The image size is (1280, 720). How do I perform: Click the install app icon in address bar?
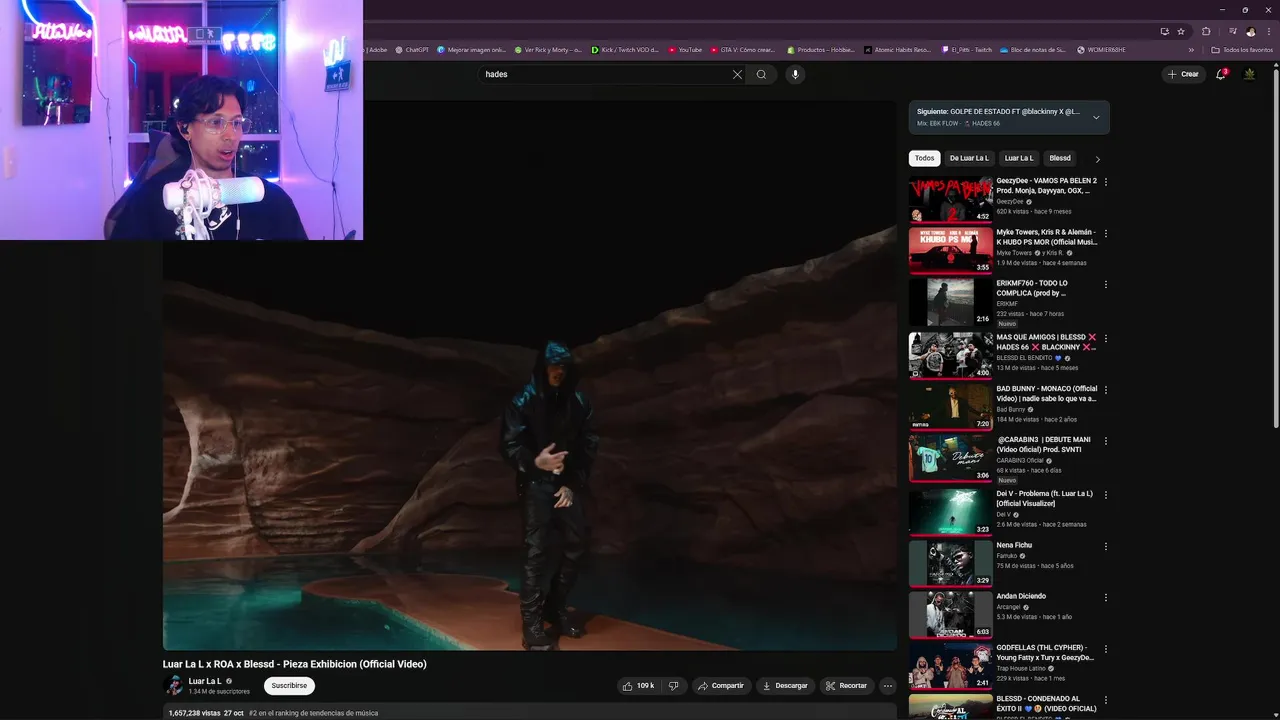tap(1165, 31)
